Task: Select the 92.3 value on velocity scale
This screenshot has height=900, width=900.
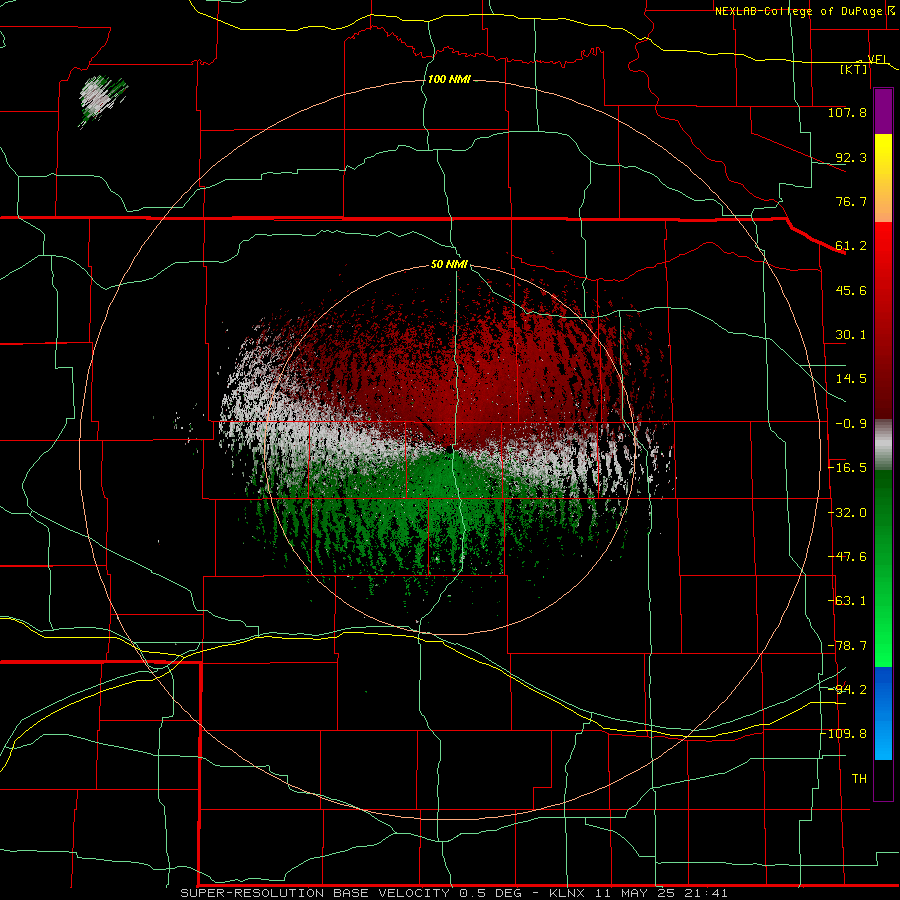Action: tap(851, 157)
